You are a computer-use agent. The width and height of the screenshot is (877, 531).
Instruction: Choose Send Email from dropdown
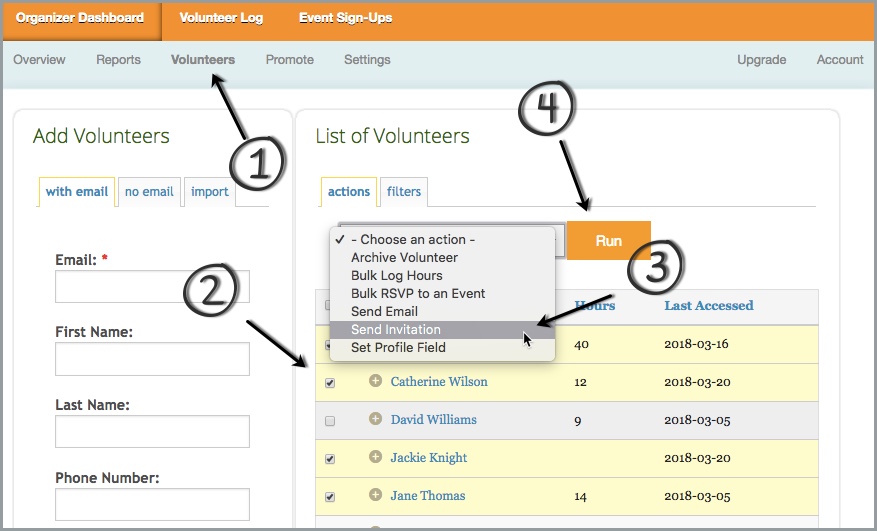[442, 311]
